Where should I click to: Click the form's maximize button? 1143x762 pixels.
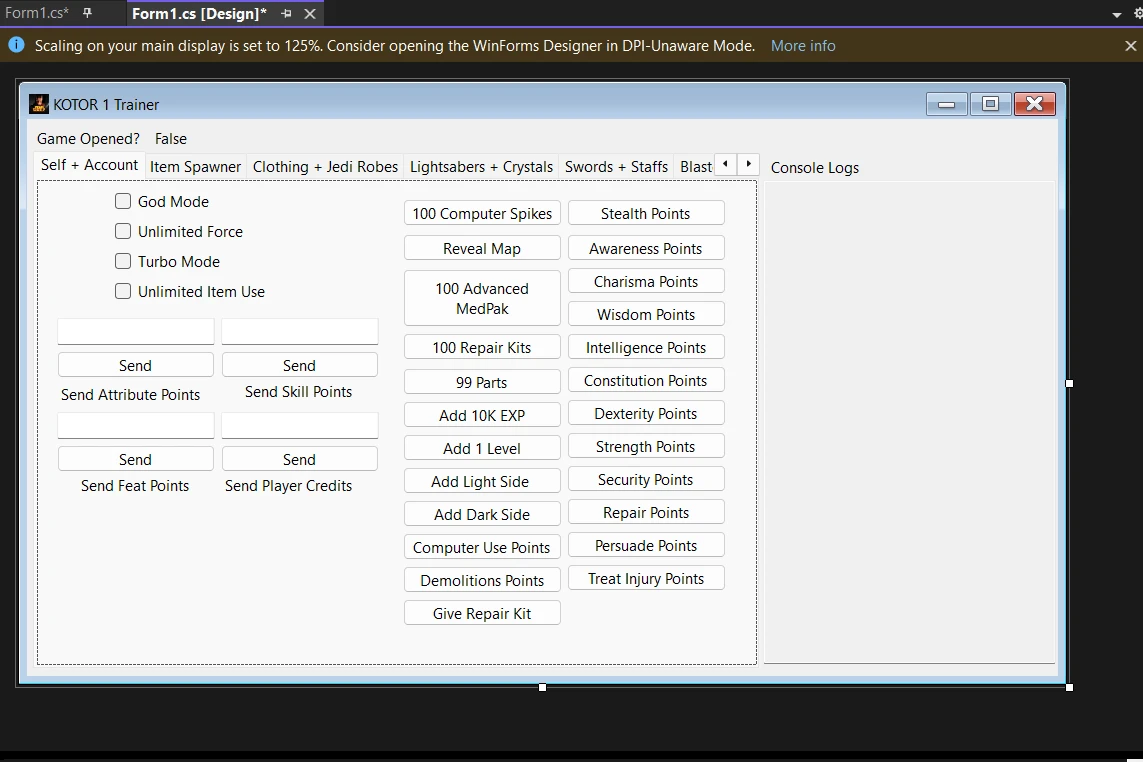[x=990, y=104]
